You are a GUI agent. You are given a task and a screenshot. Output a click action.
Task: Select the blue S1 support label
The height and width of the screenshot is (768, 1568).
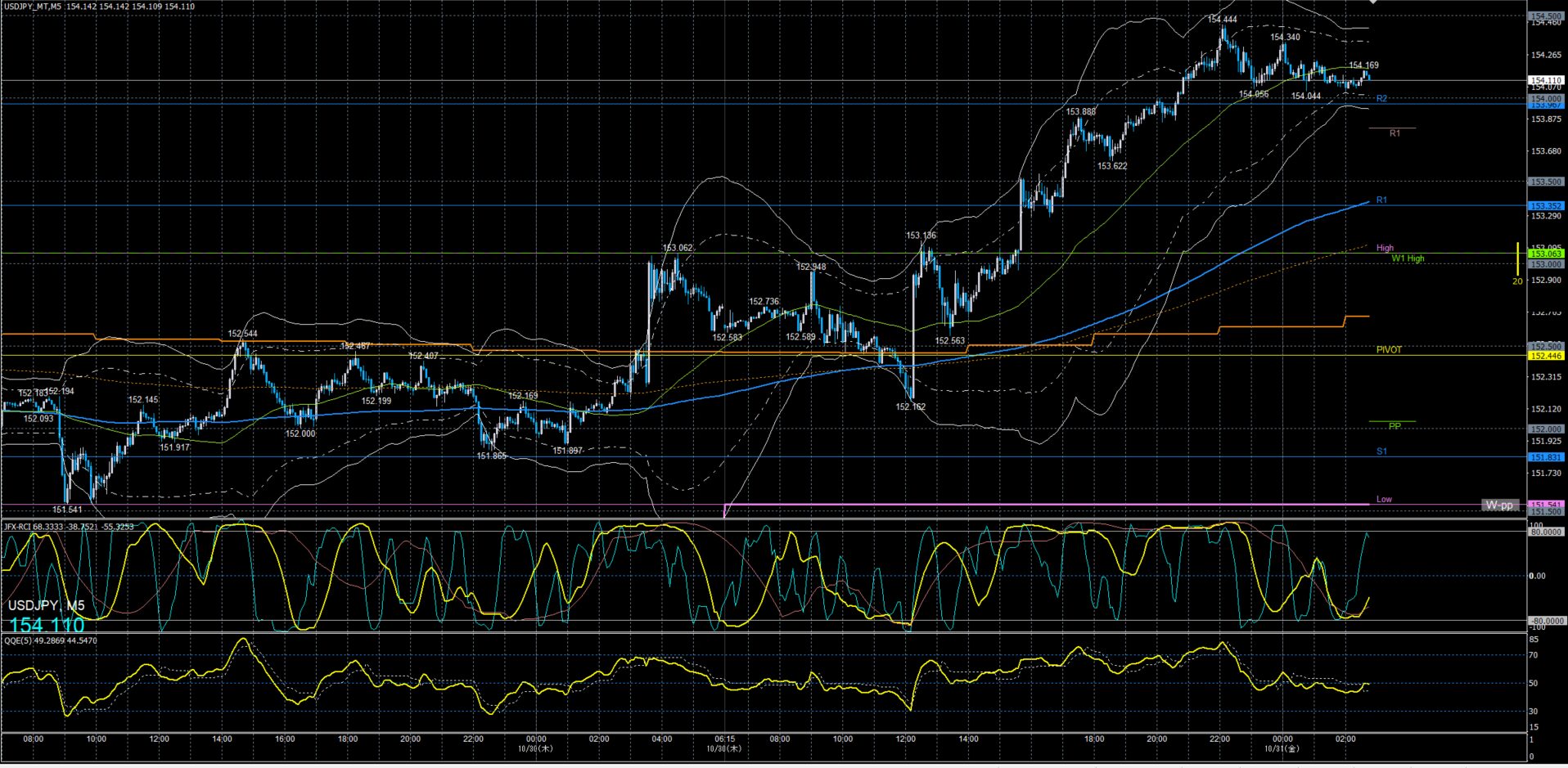click(1381, 451)
